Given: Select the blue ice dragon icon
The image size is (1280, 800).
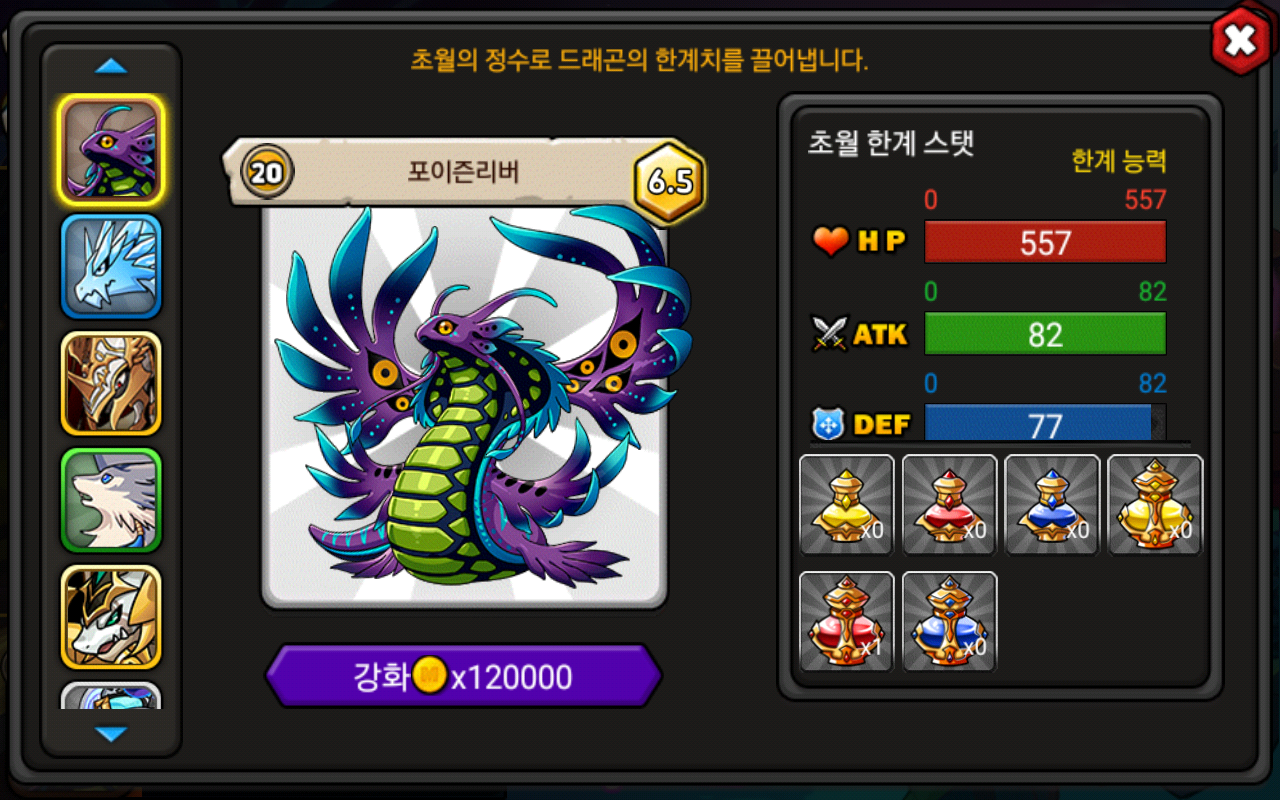Looking at the screenshot, I should click(x=111, y=266).
